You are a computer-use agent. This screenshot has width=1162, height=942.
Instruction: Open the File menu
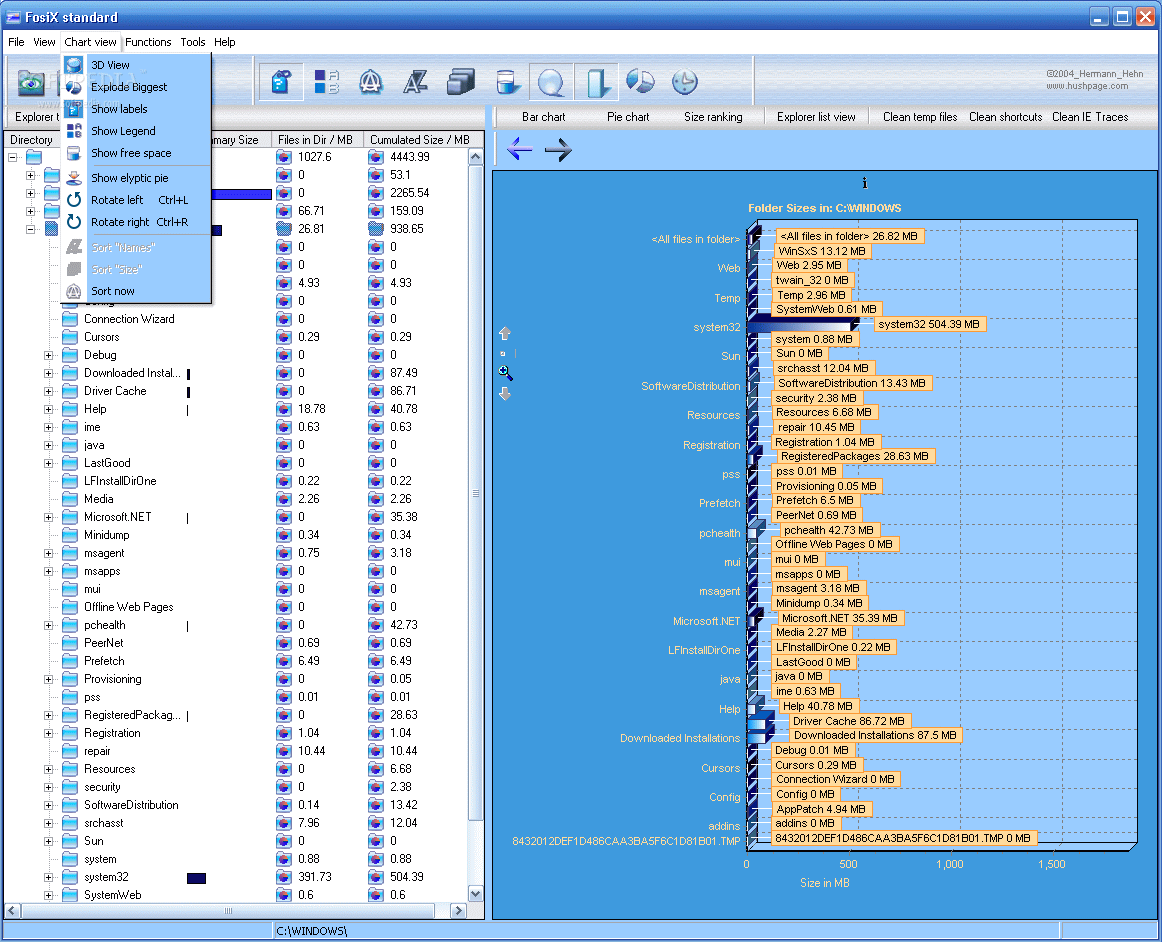pyautogui.click(x=16, y=42)
